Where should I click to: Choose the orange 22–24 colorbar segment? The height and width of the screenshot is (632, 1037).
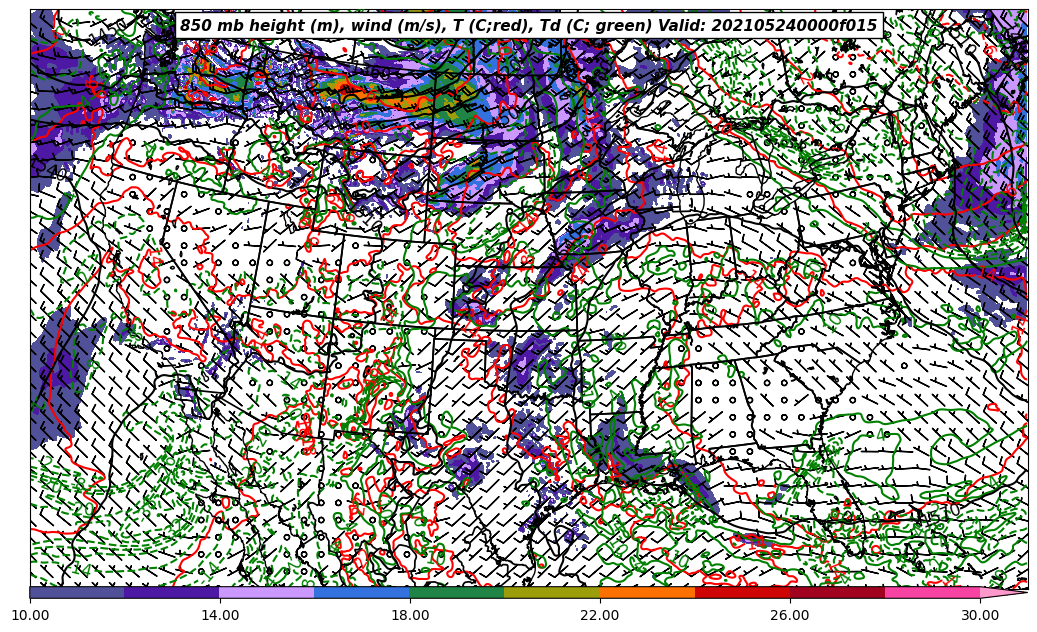click(x=647, y=592)
